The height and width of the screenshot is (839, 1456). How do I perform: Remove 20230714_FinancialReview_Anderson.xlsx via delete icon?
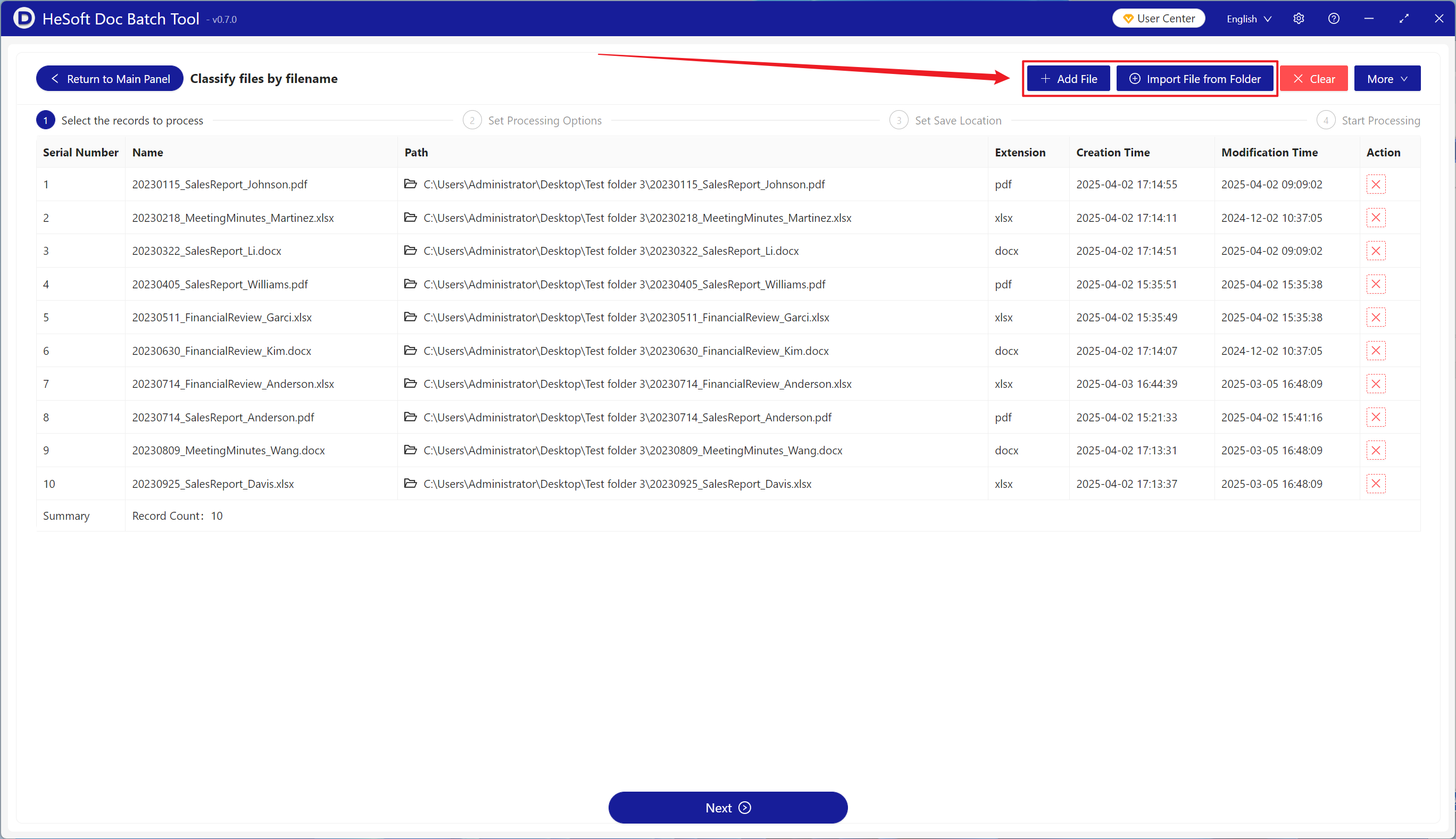click(1375, 384)
